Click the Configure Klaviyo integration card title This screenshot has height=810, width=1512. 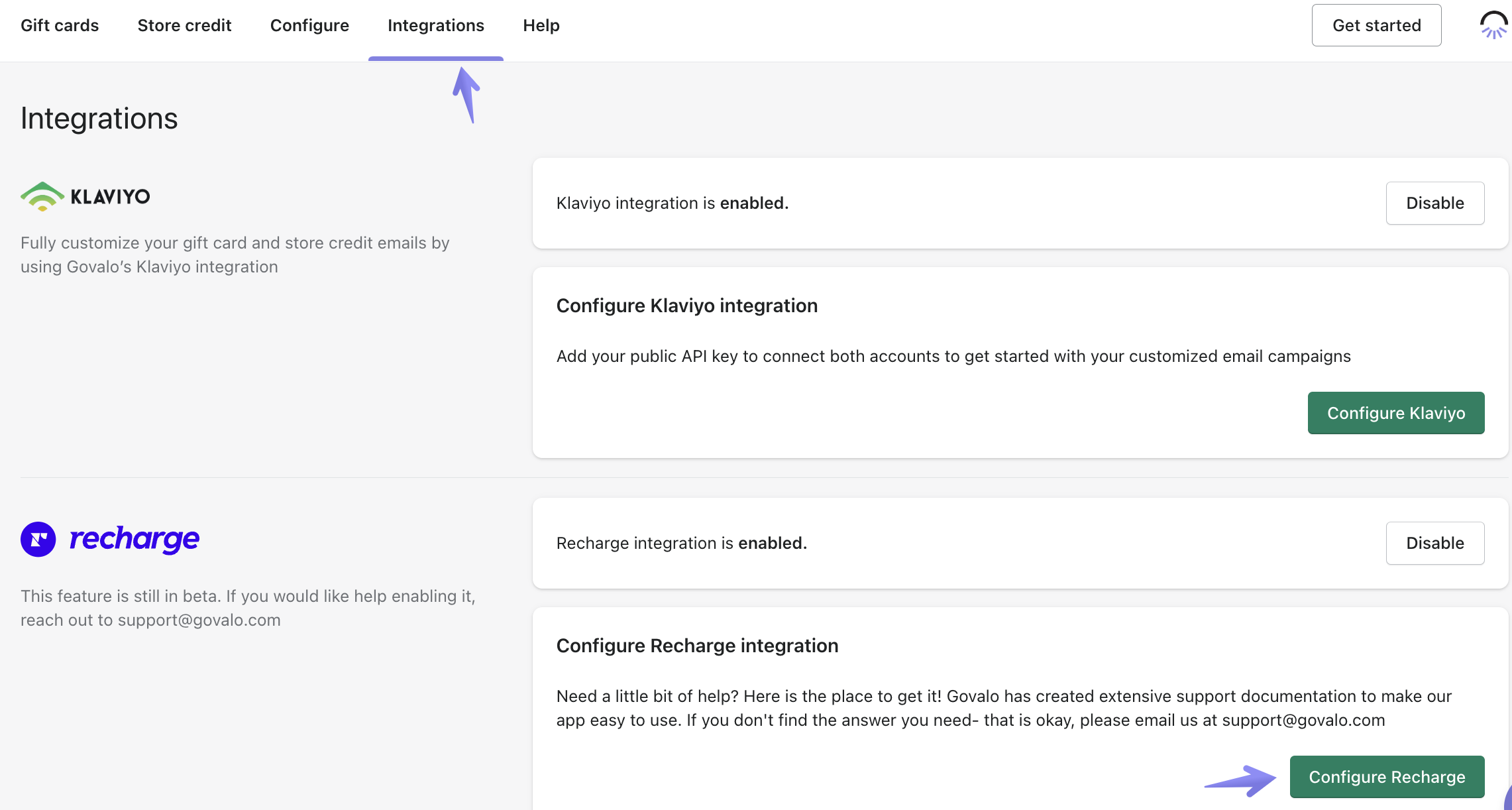tap(686, 306)
